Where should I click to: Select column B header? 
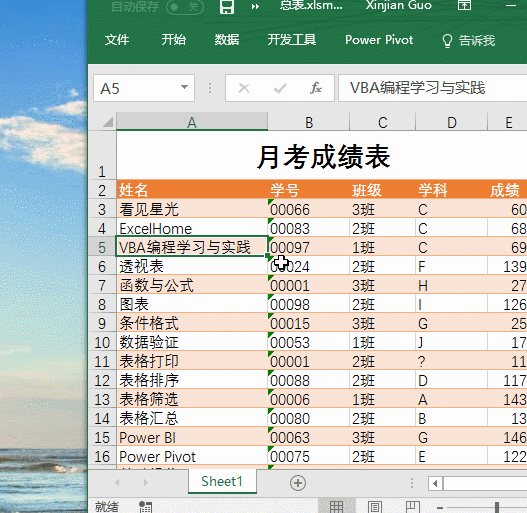point(309,122)
